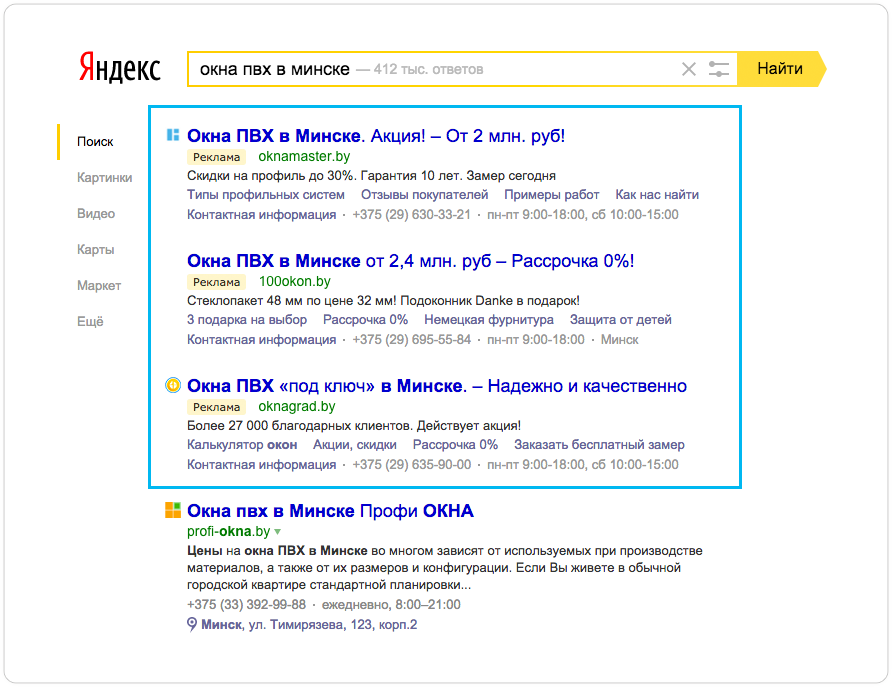The image size is (892, 687).
Task: Click the oknagrad.by ad round favicon
Action: click(x=172, y=385)
